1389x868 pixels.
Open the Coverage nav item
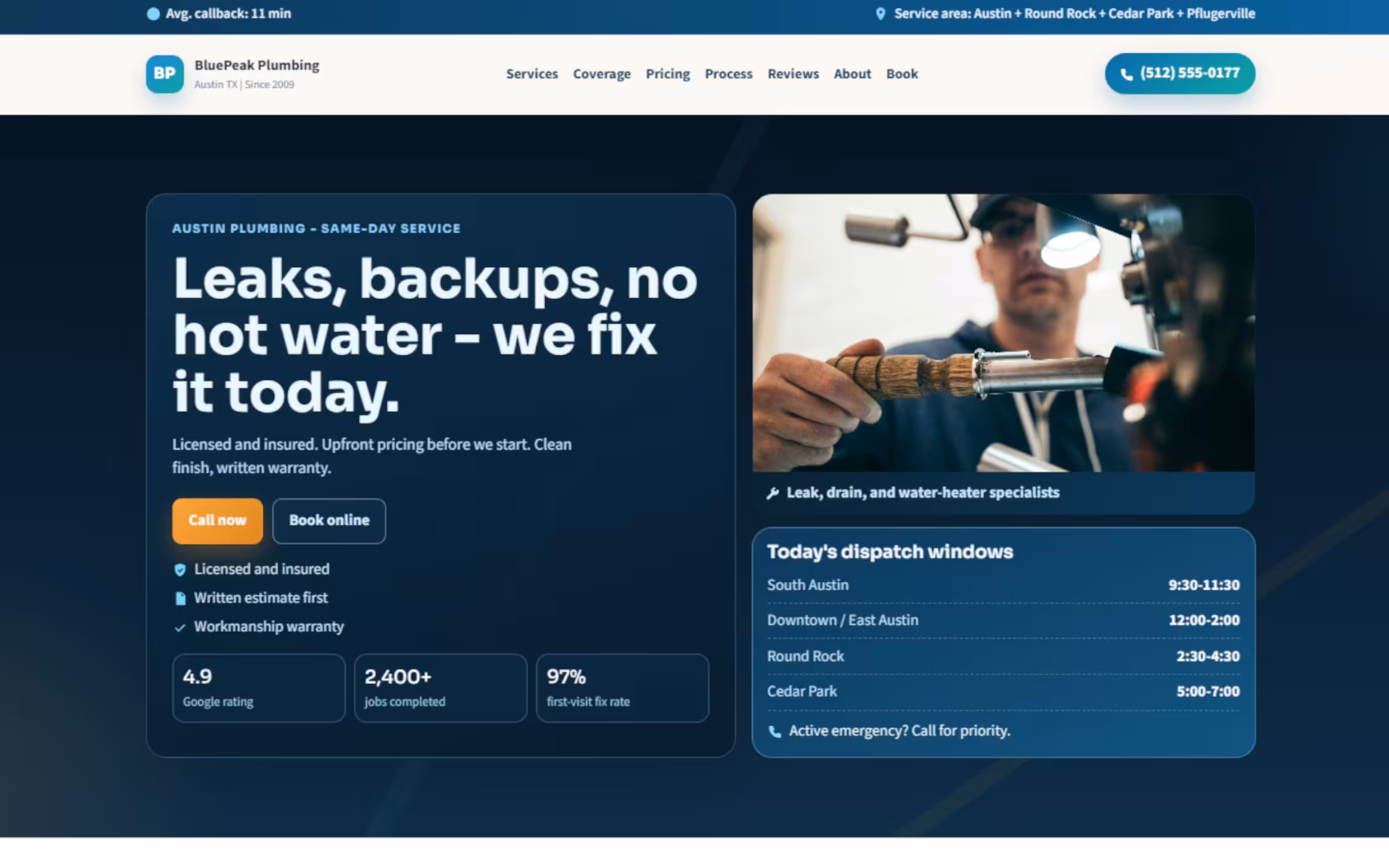[601, 74]
